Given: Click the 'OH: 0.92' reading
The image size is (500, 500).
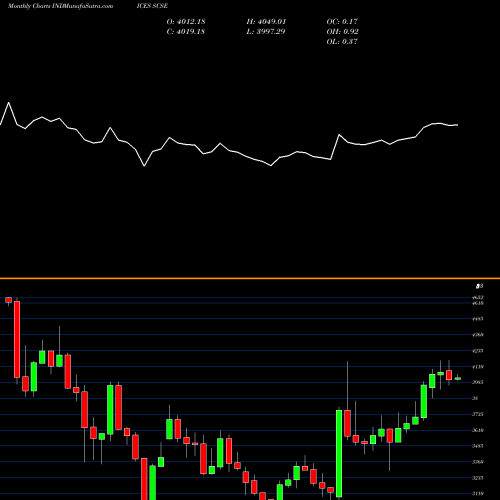Looking at the screenshot, I should [x=342, y=32].
